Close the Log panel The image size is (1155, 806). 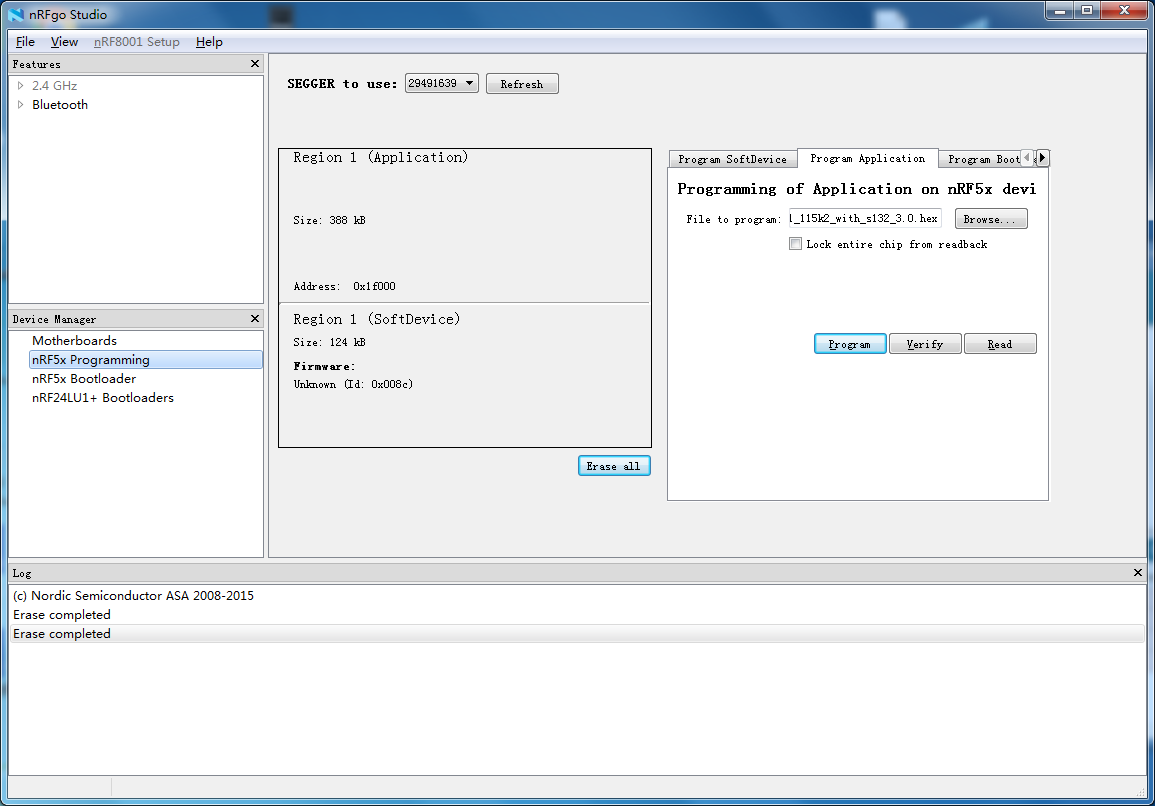[1137, 572]
